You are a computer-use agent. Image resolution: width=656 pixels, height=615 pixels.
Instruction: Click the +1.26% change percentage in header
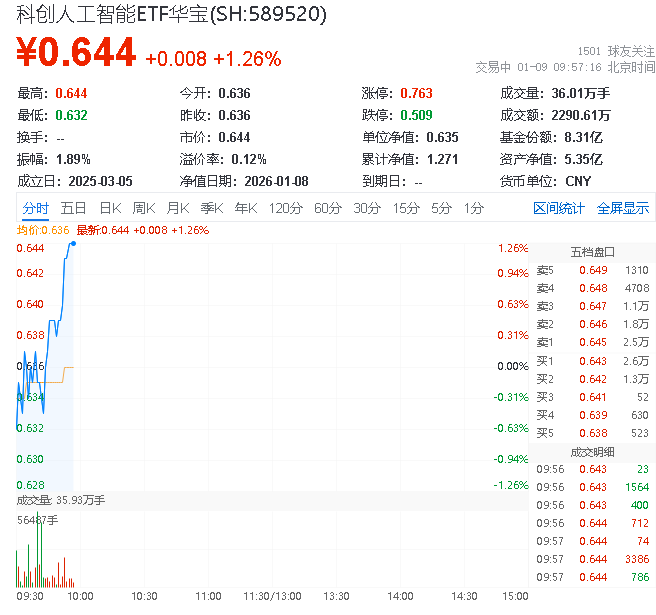tap(247, 59)
